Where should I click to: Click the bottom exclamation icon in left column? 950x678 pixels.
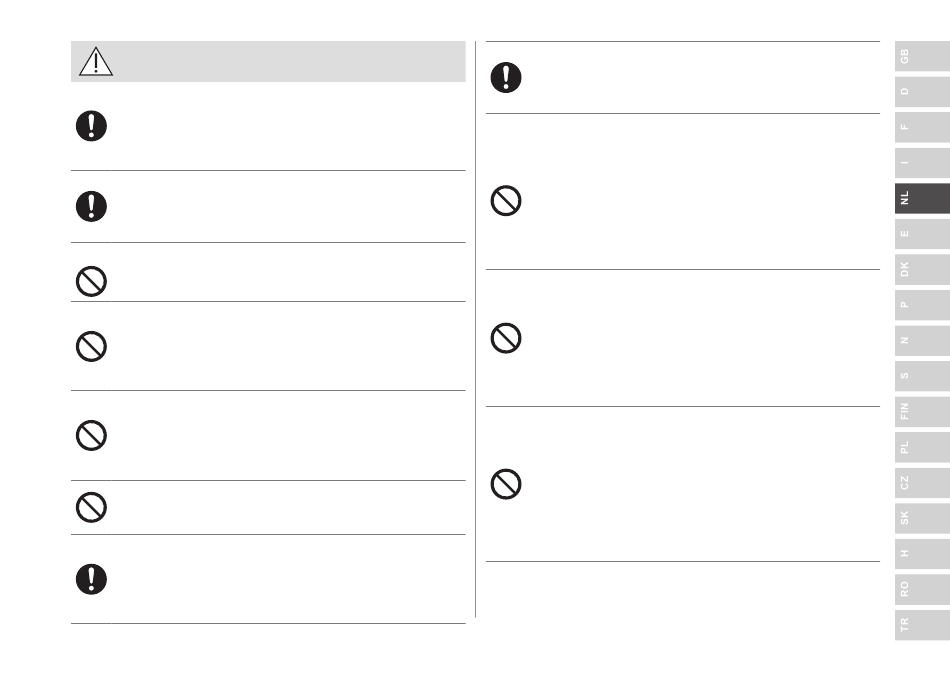(91, 579)
